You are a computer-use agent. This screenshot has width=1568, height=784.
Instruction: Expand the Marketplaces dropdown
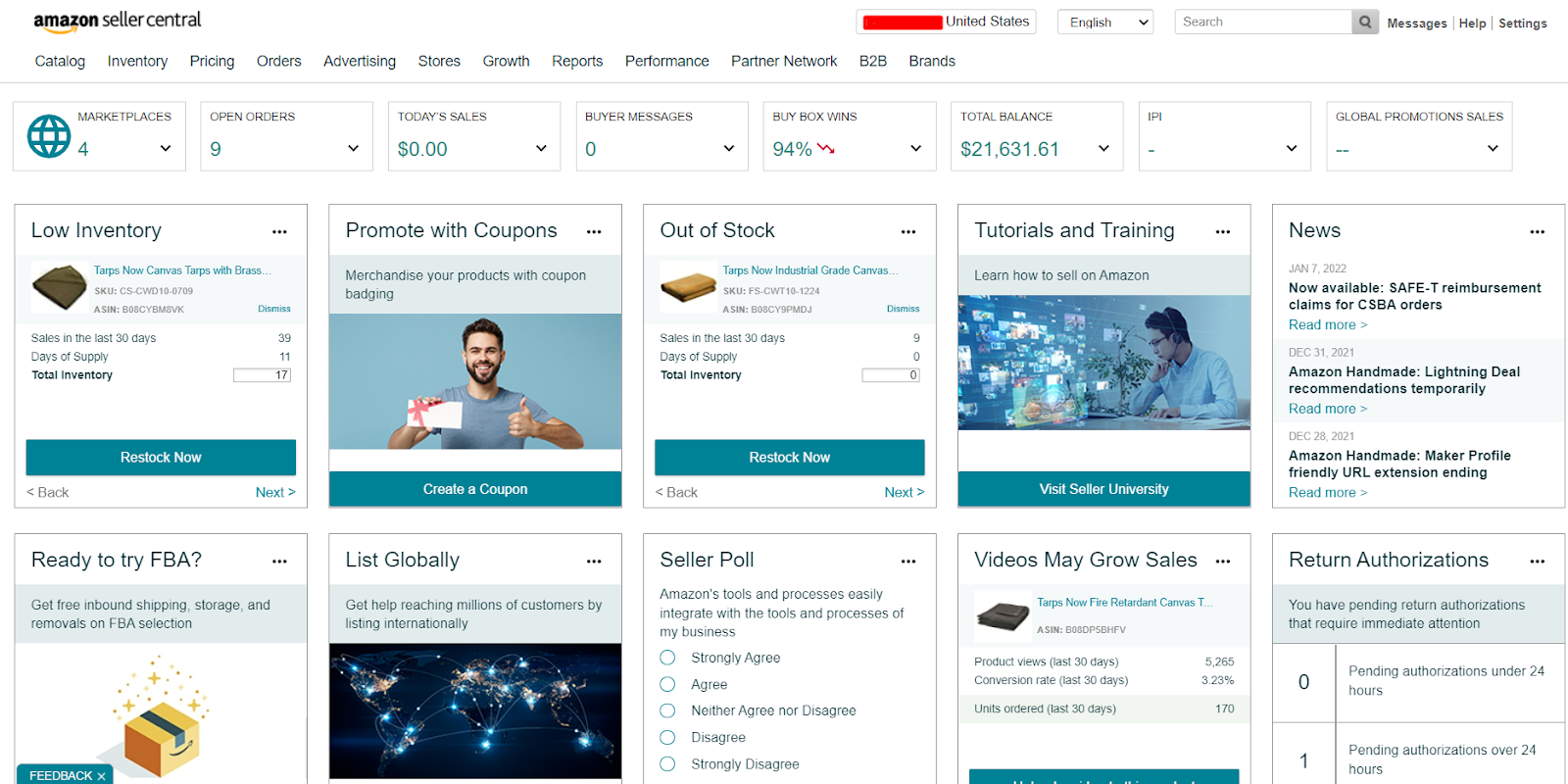[x=166, y=149]
